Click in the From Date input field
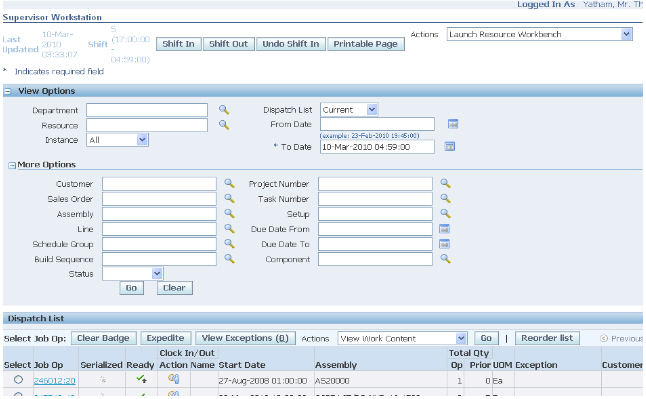 pos(377,124)
